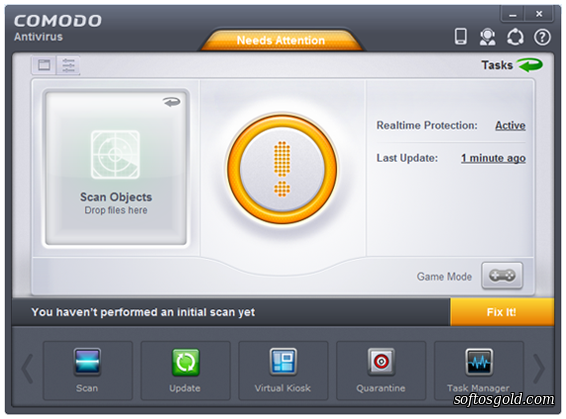Screen dimensions: 566x419
Task: Click the Last Update 1 minute ago link
Action: 493,158
